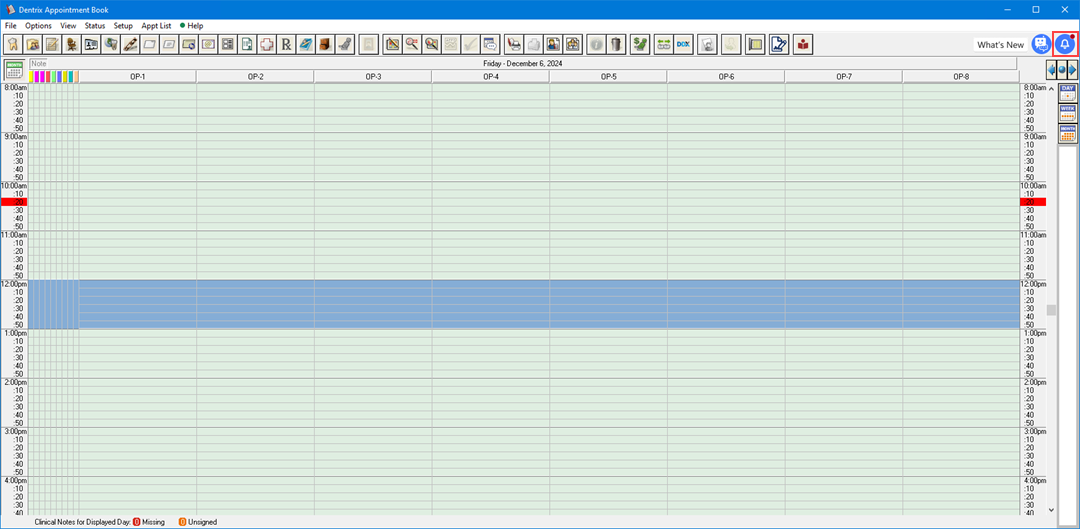Switch to Month view

(1068, 133)
